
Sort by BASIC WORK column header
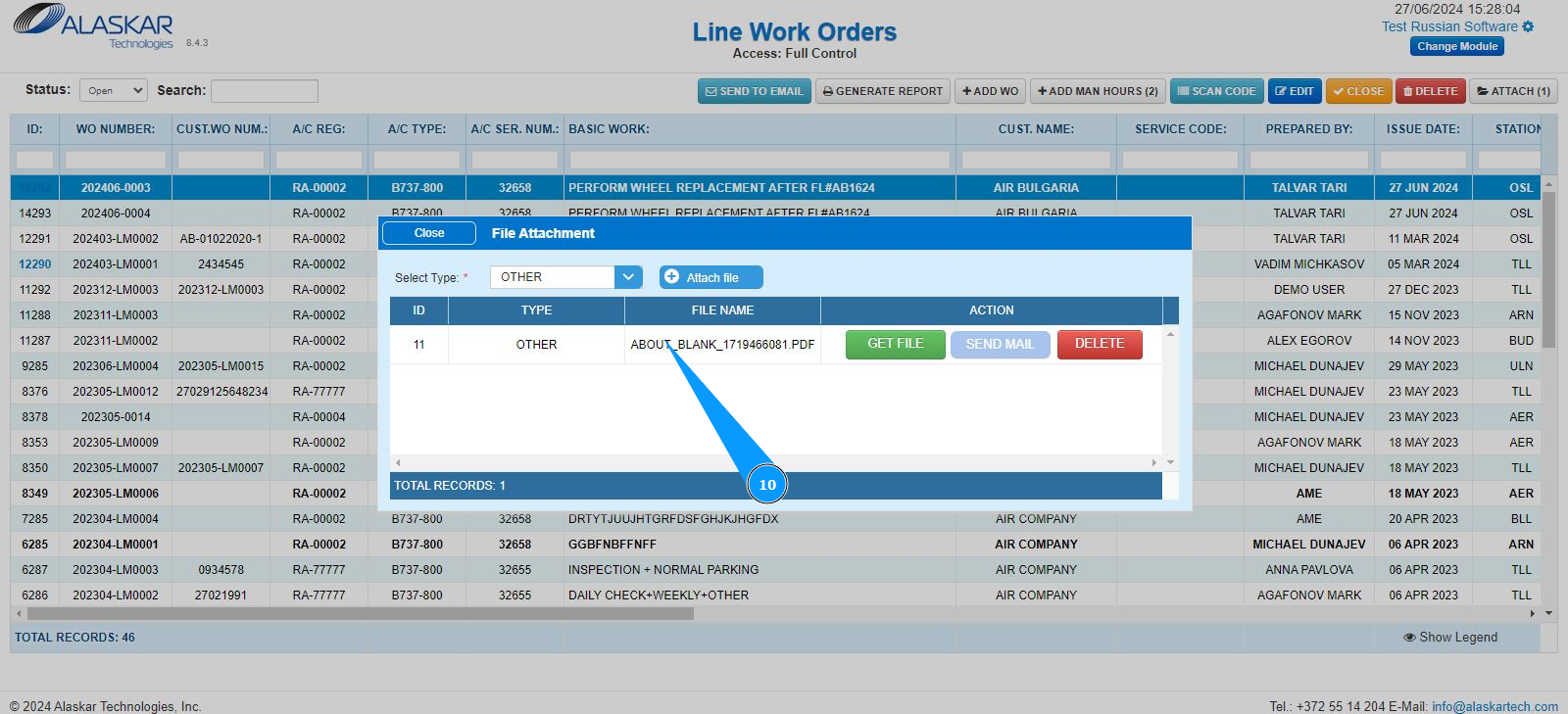click(x=759, y=129)
